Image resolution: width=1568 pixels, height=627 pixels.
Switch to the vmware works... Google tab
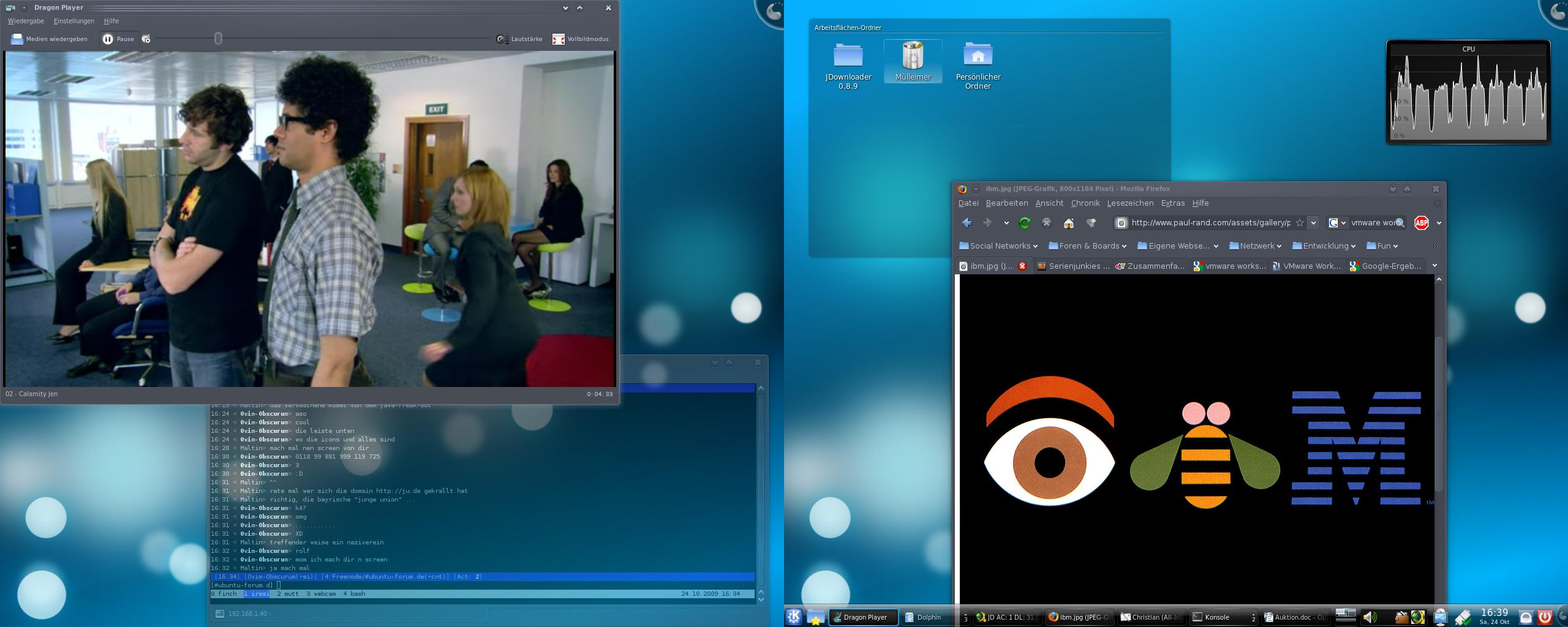(1229, 266)
